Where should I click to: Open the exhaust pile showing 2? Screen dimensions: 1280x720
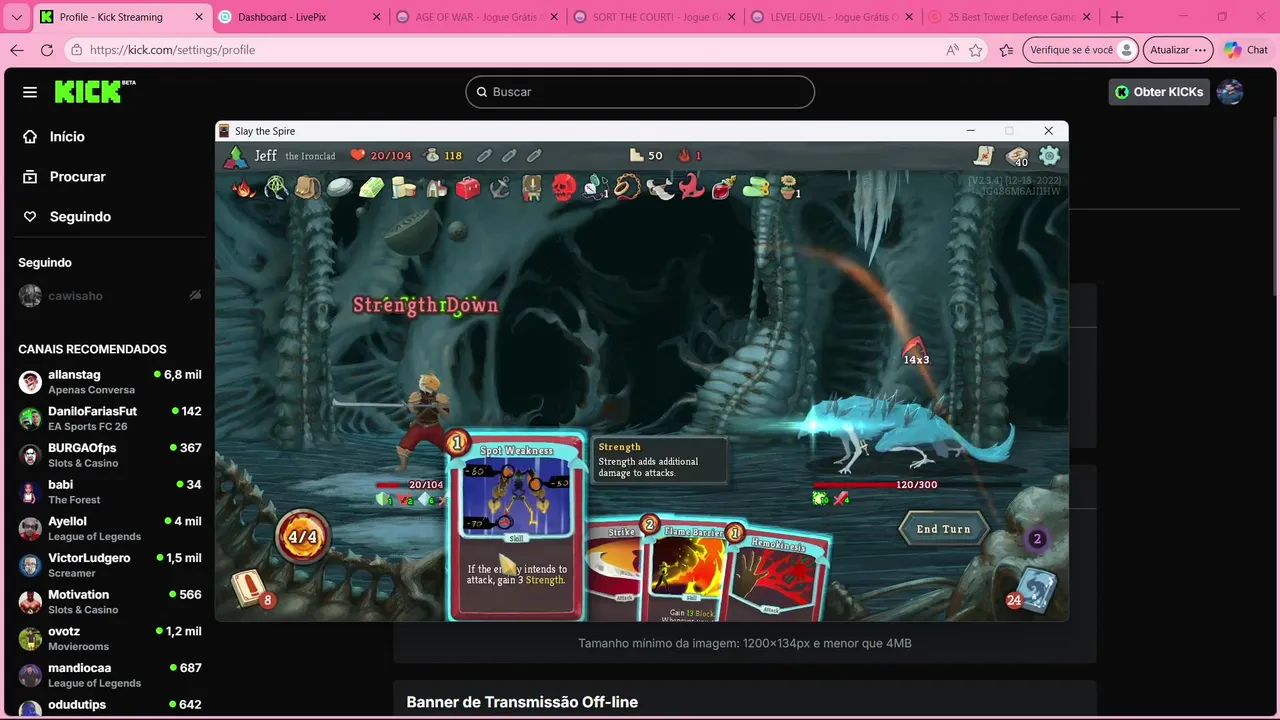click(x=1036, y=539)
